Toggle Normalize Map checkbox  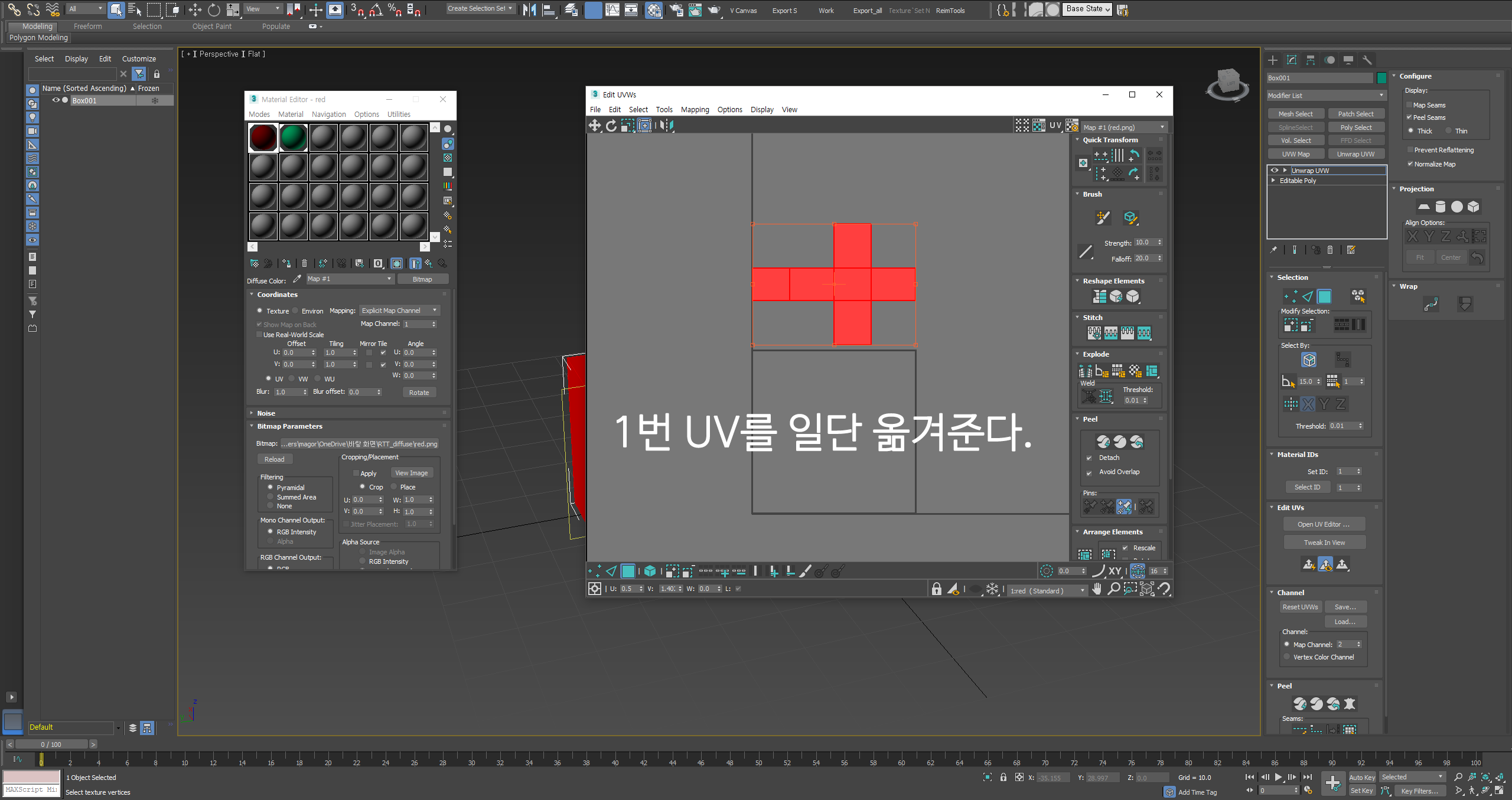pyautogui.click(x=1410, y=164)
